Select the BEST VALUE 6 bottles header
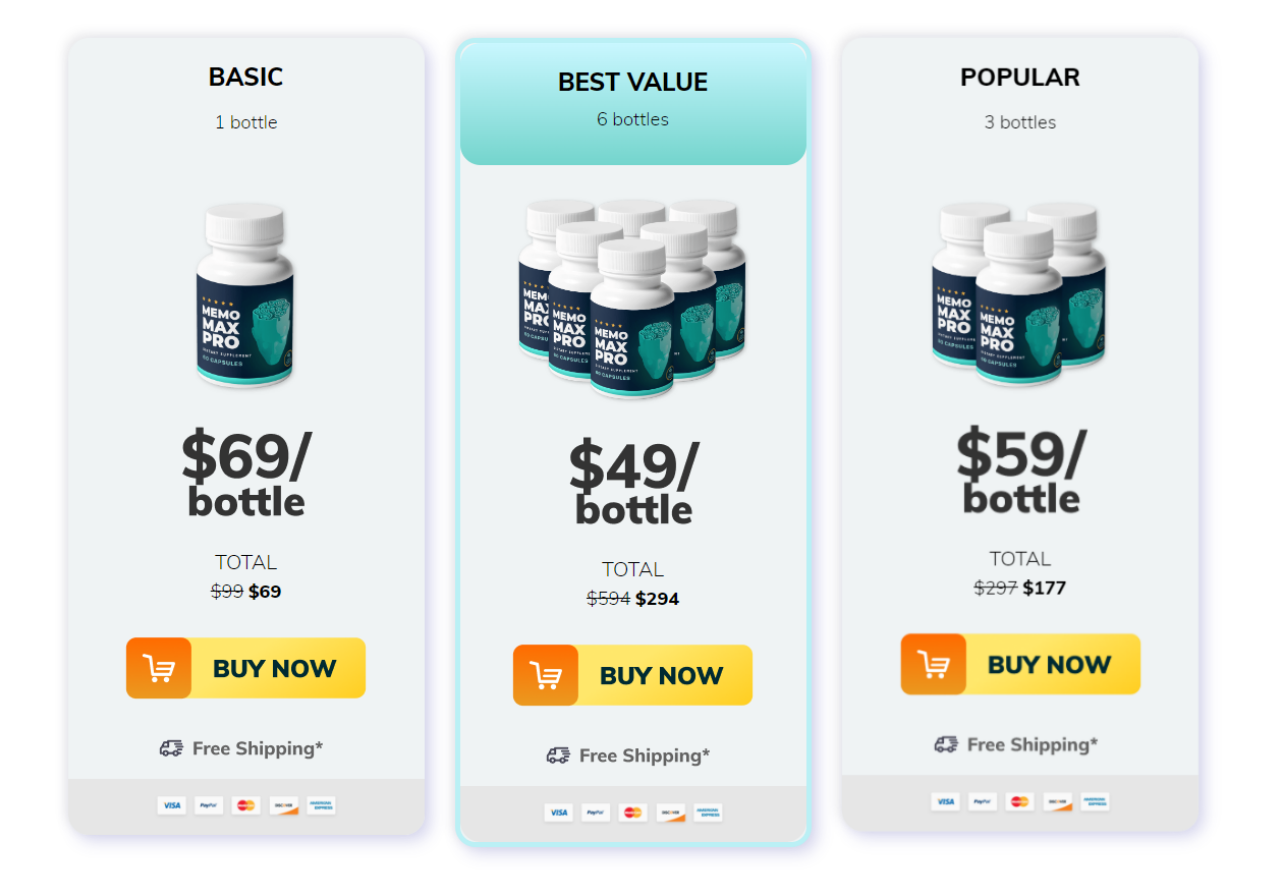This screenshot has width=1276, height=883. pyautogui.click(x=632, y=96)
